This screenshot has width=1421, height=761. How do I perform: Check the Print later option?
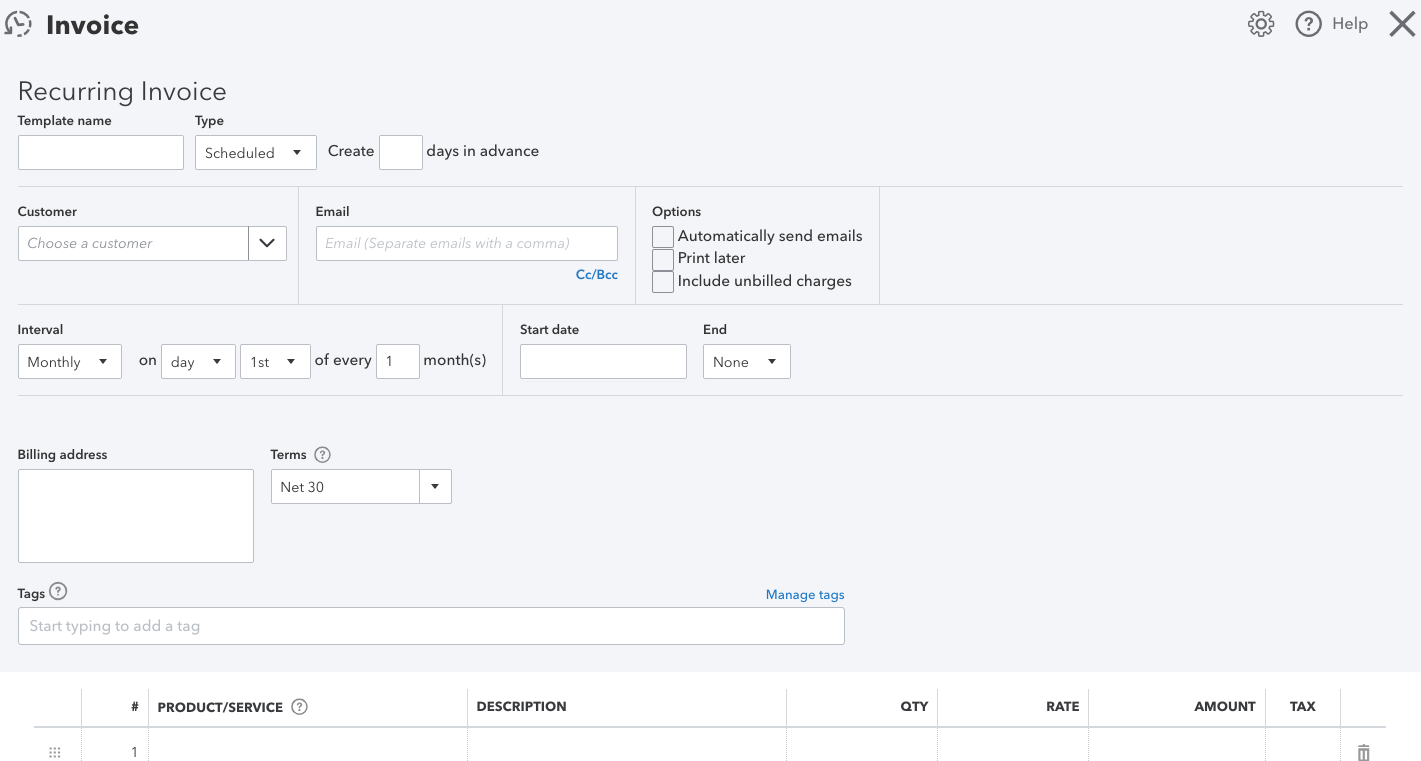point(663,259)
